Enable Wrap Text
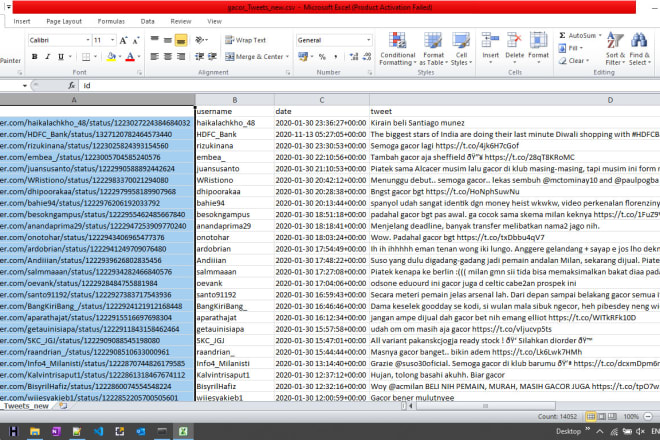Viewport: 660px width, 440px height. tap(245, 40)
